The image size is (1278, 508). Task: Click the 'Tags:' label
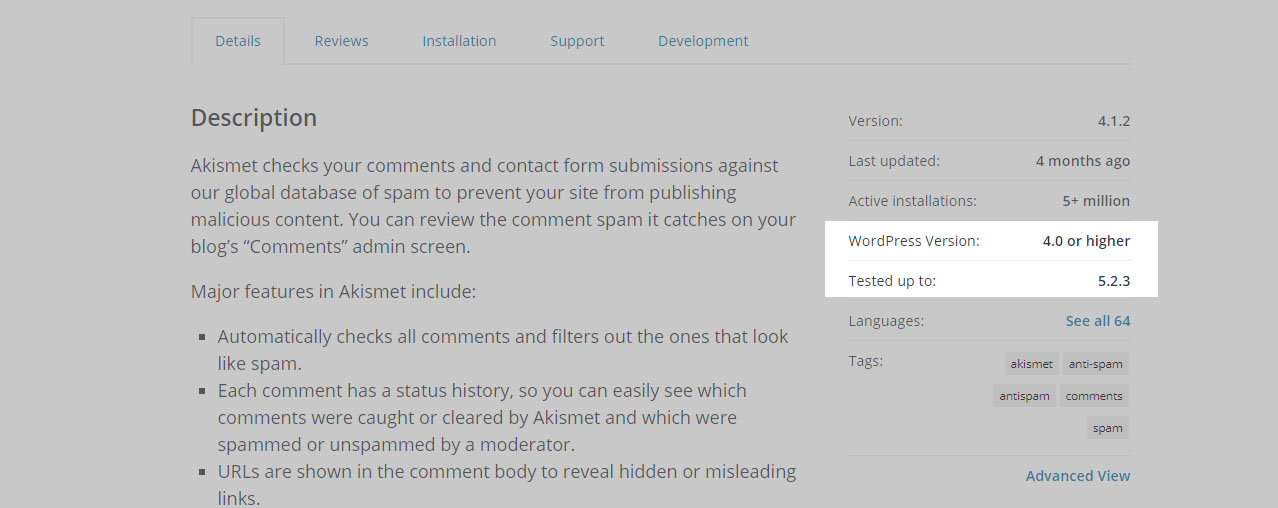point(866,361)
